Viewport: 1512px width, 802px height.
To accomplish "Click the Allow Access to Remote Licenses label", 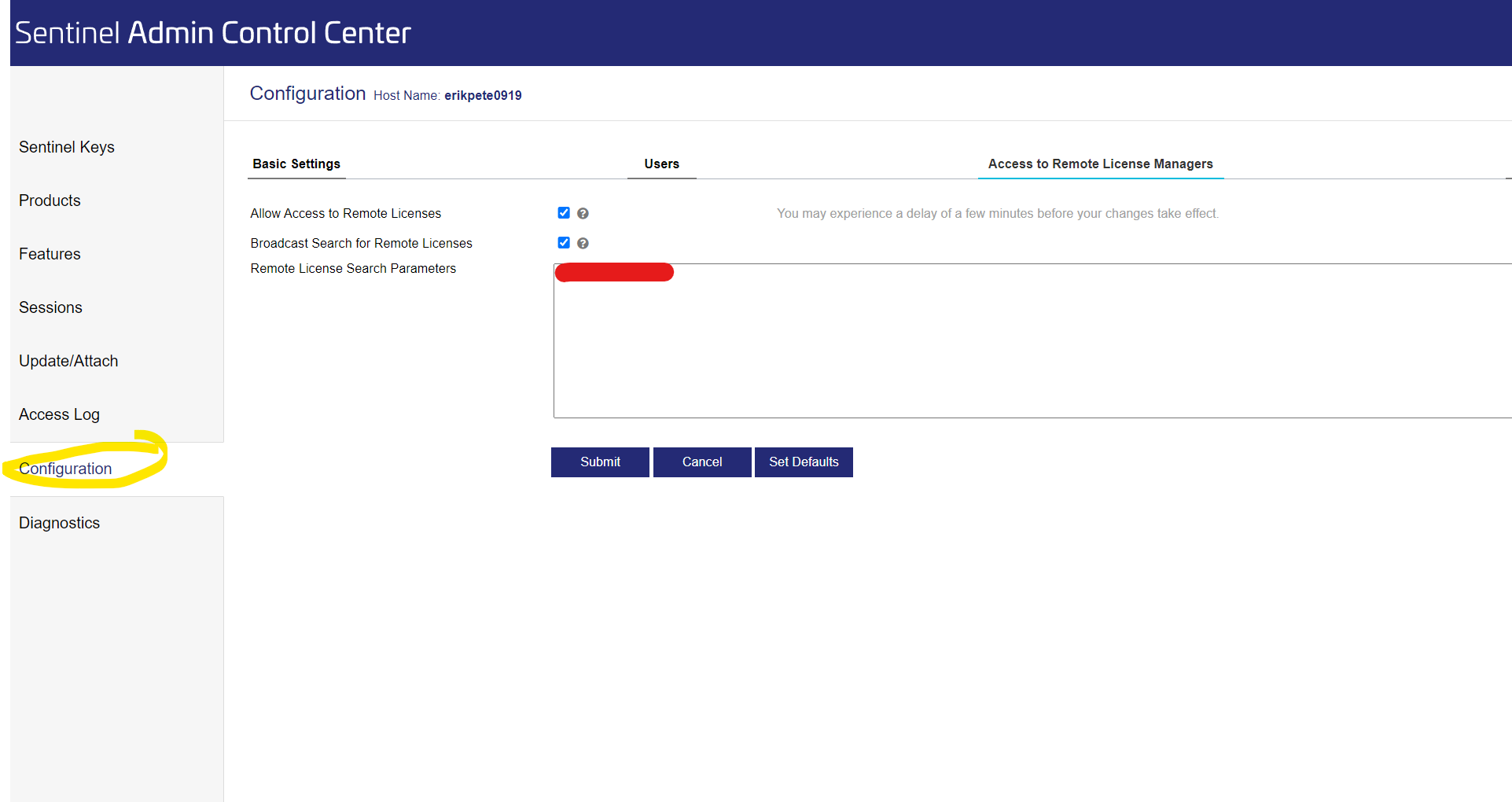I will (x=346, y=213).
